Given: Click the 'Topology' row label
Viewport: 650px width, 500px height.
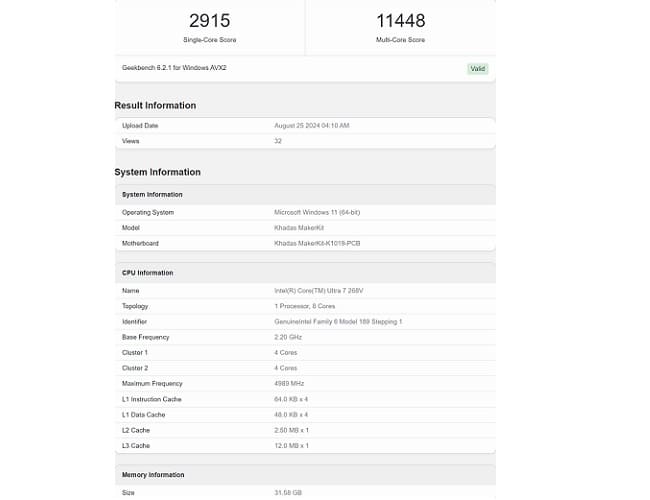Looking at the screenshot, I should click(x=135, y=306).
